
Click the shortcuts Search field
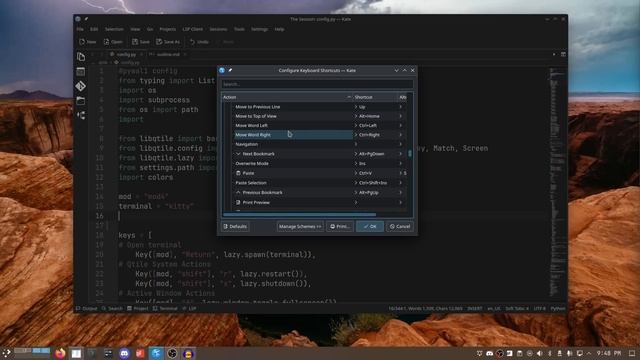317,84
